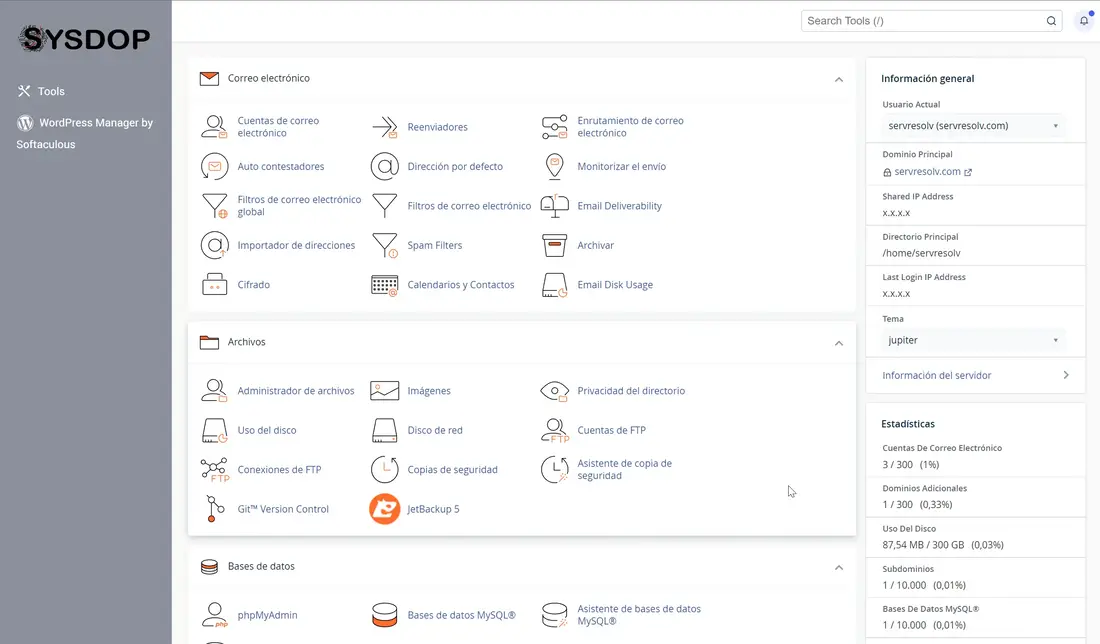Open Monitorizar el envío icon

tap(554, 166)
